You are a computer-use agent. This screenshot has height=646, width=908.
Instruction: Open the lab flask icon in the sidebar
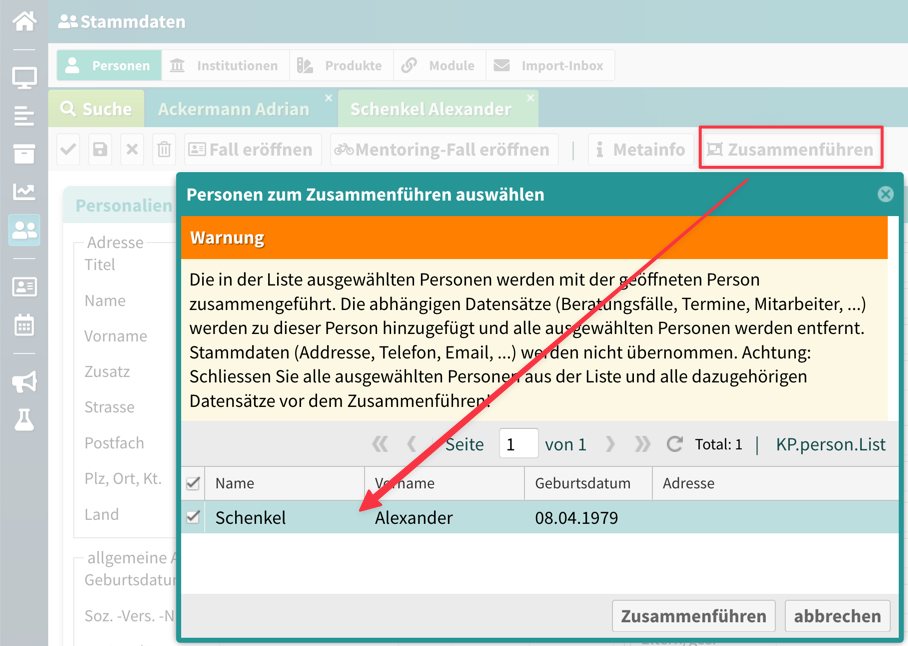point(24,420)
